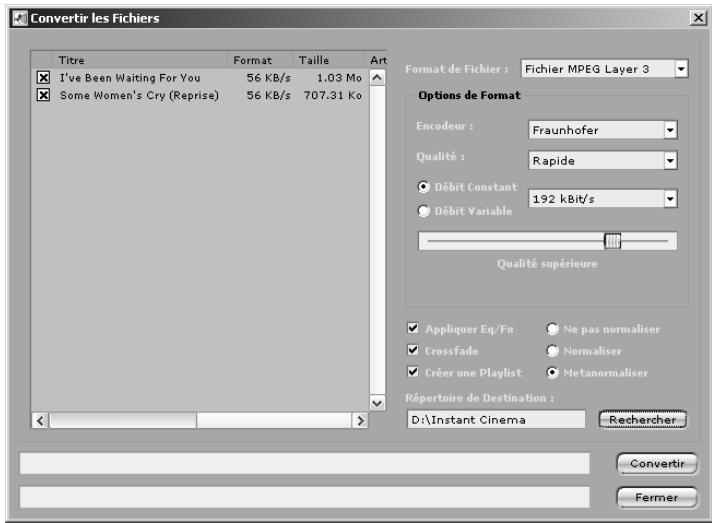Click the horizontal scroll right arrow
The width and height of the screenshot is (712, 523).
[x=360, y=420]
